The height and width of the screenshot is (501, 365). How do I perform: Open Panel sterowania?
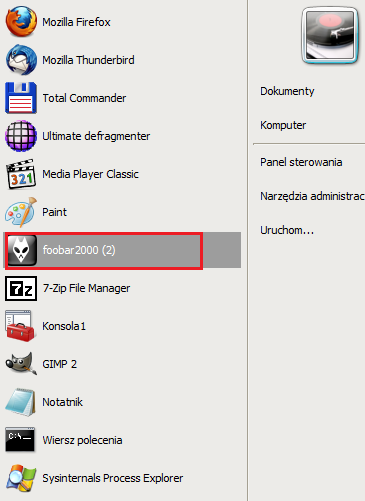click(x=301, y=162)
